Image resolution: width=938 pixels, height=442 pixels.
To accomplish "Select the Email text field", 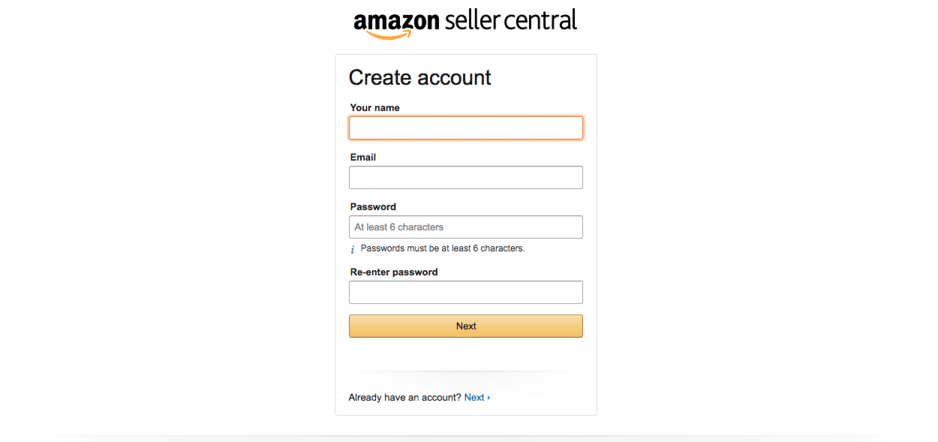I will (x=465, y=178).
